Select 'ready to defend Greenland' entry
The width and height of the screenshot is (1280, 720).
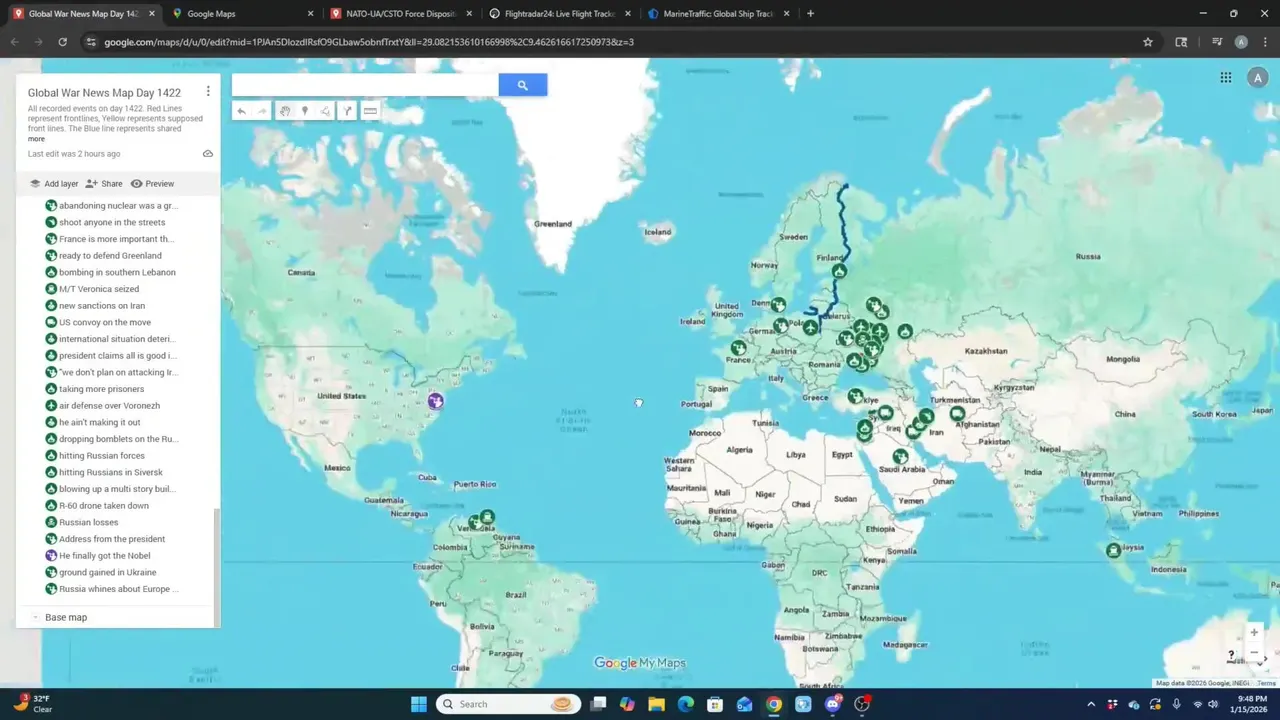pos(110,255)
